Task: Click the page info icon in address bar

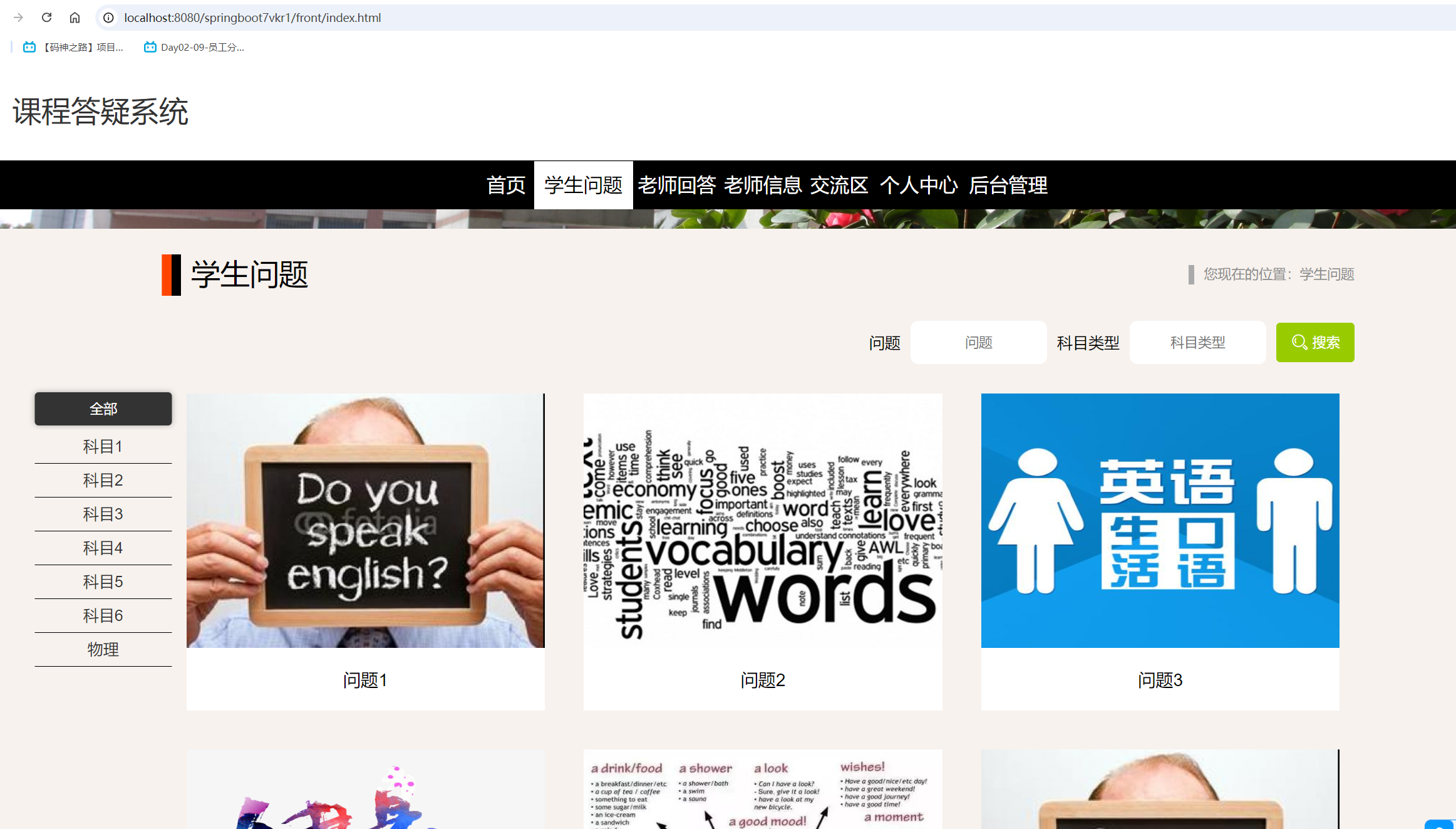Action: 109,18
